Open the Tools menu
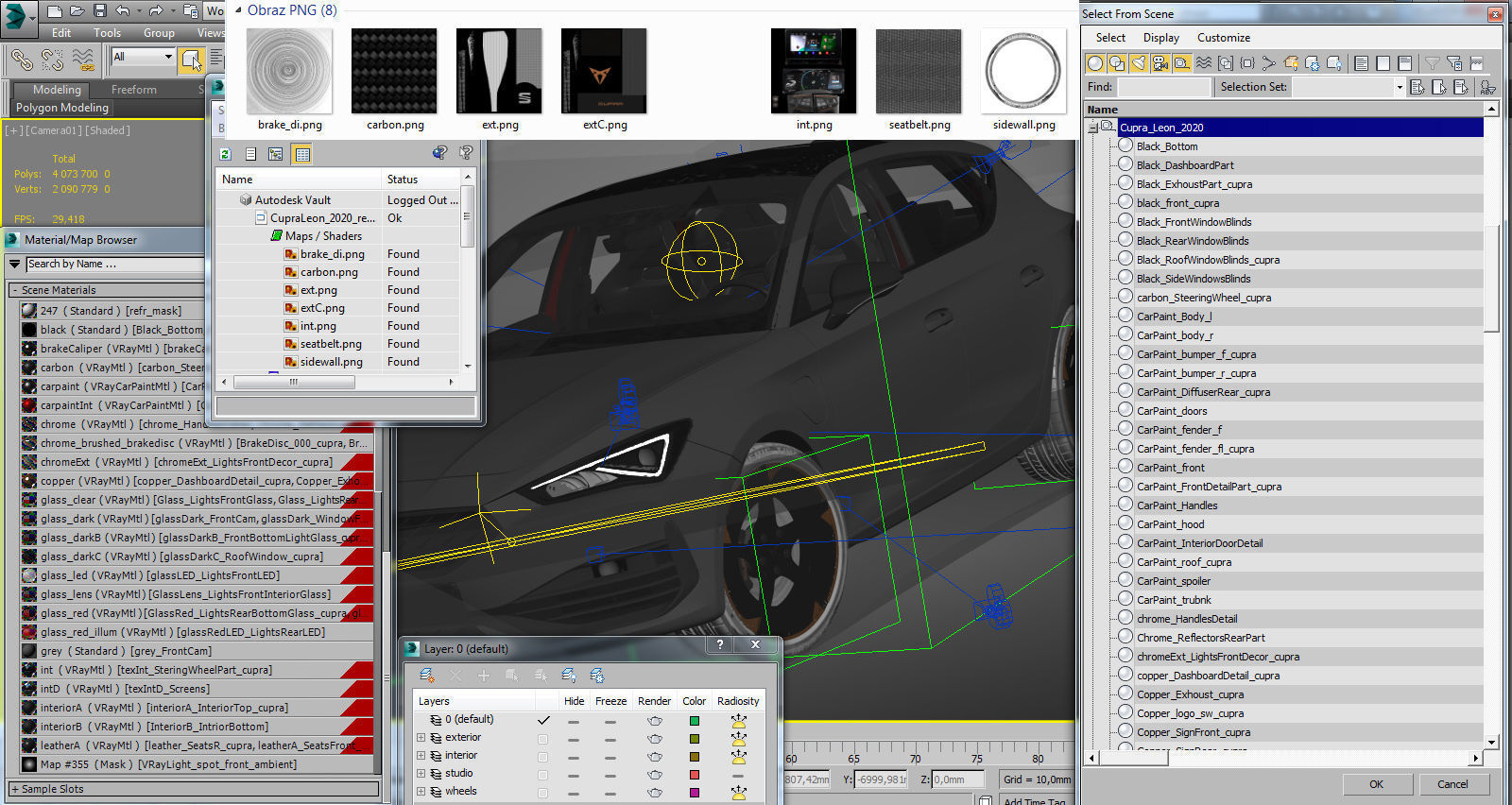 coord(107,32)
